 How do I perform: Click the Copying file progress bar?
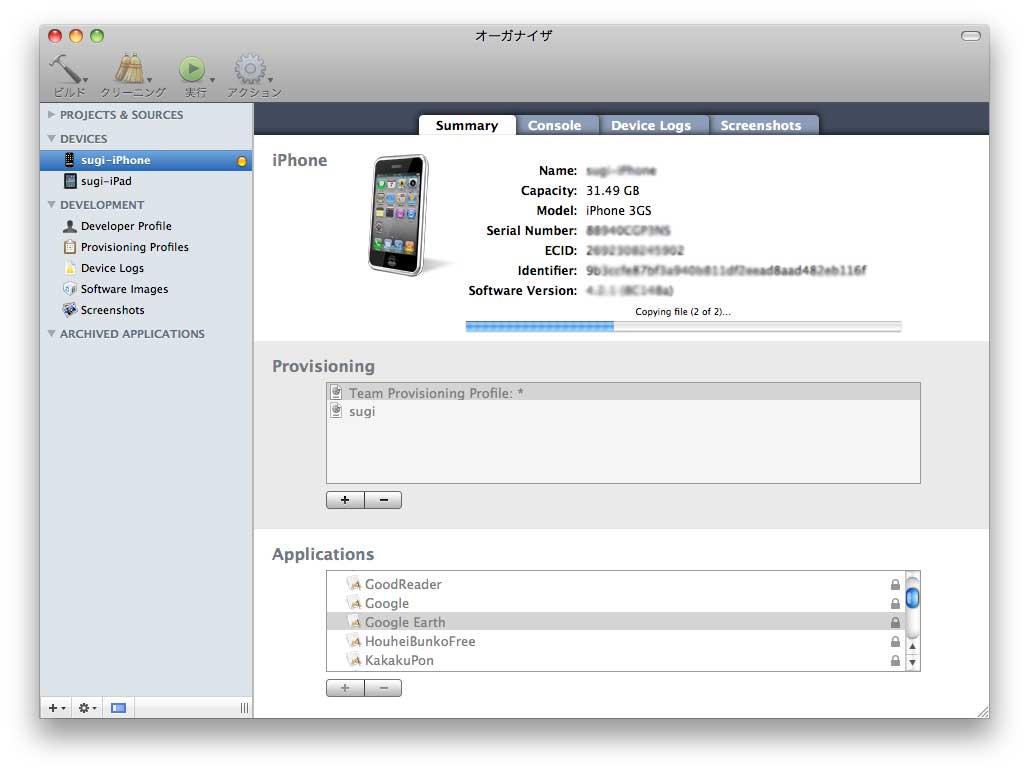[683, 326]
